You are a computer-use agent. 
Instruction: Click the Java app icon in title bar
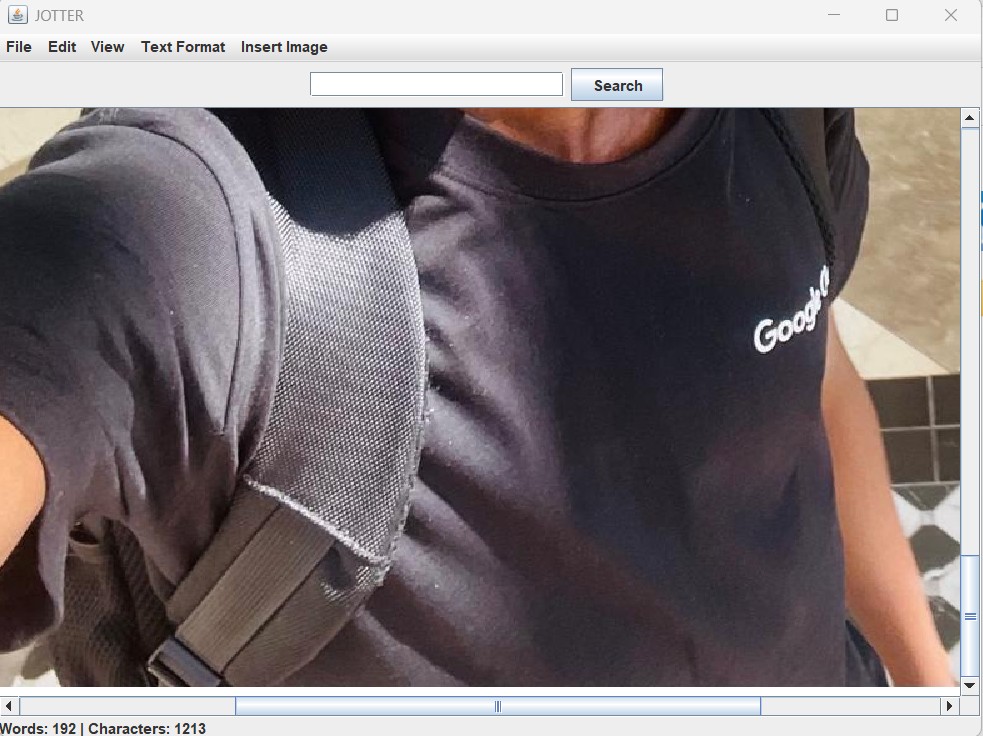tap(17, 15)
